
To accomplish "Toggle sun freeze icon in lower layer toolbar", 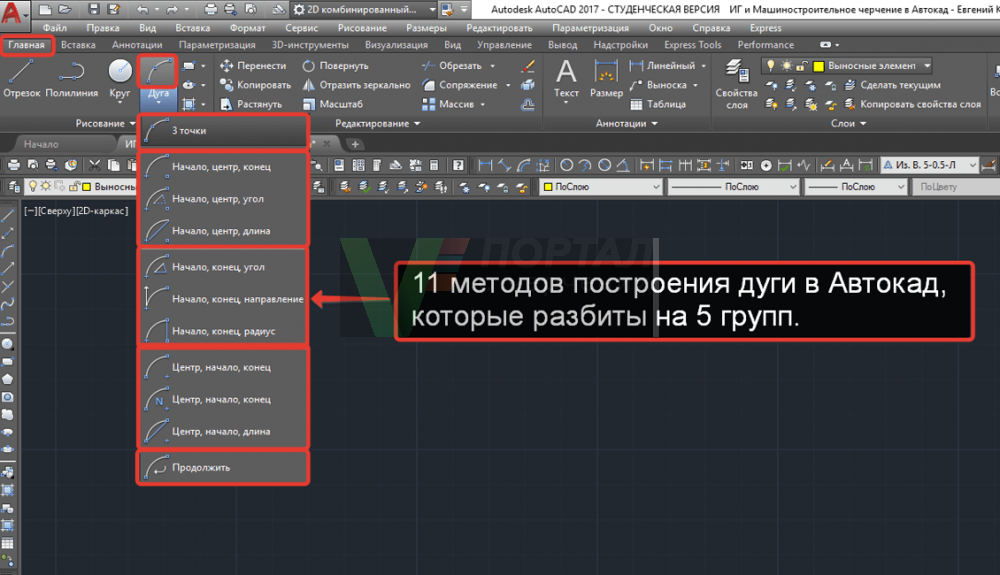I will pyautogui.click(x=46, y=186).
